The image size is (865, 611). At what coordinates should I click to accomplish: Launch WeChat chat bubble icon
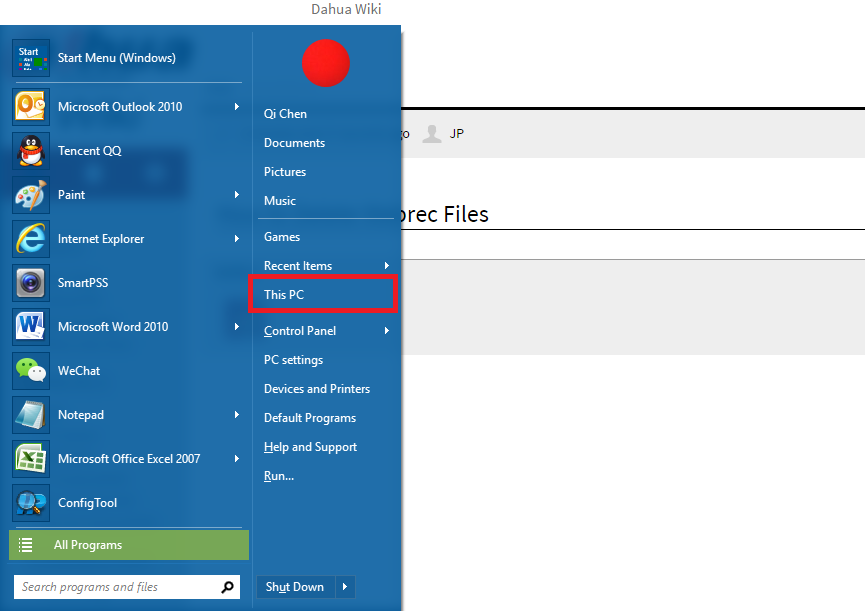pyautogui.click(x=31, y=371)
